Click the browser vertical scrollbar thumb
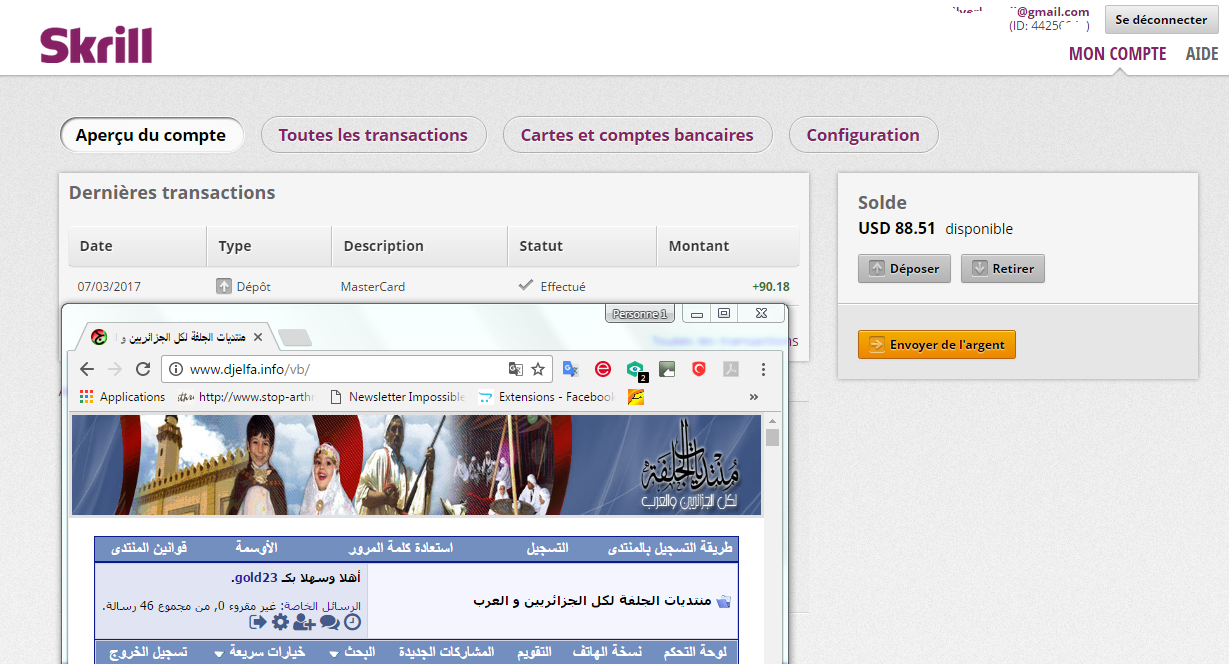The height and width of the screenshot is (664, 1229). coord(772,437)
